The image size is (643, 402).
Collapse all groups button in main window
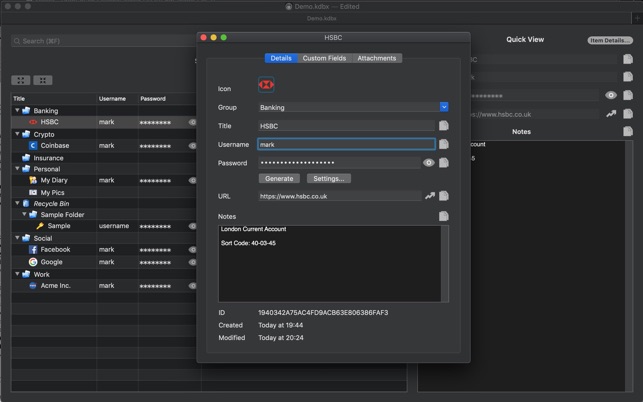(x=43, y=80)
